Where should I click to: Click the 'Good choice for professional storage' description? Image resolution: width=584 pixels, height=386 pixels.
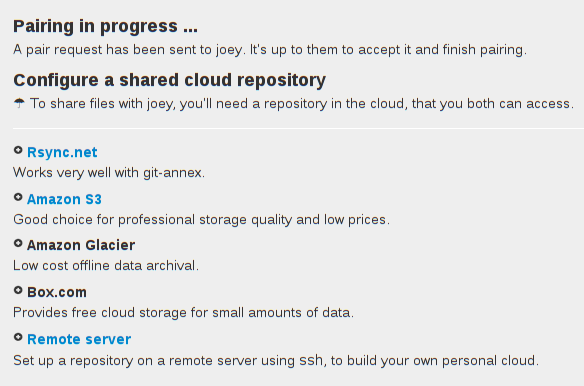click(201, 220)
